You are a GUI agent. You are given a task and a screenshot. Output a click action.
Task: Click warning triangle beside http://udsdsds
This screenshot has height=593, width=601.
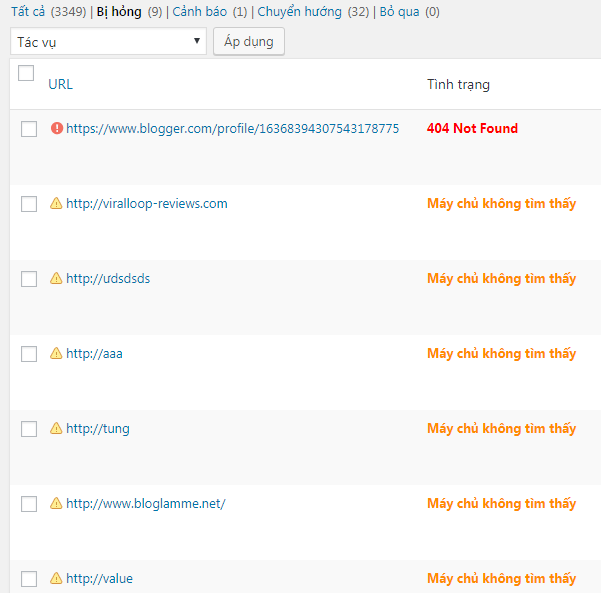tap(56, 279)
